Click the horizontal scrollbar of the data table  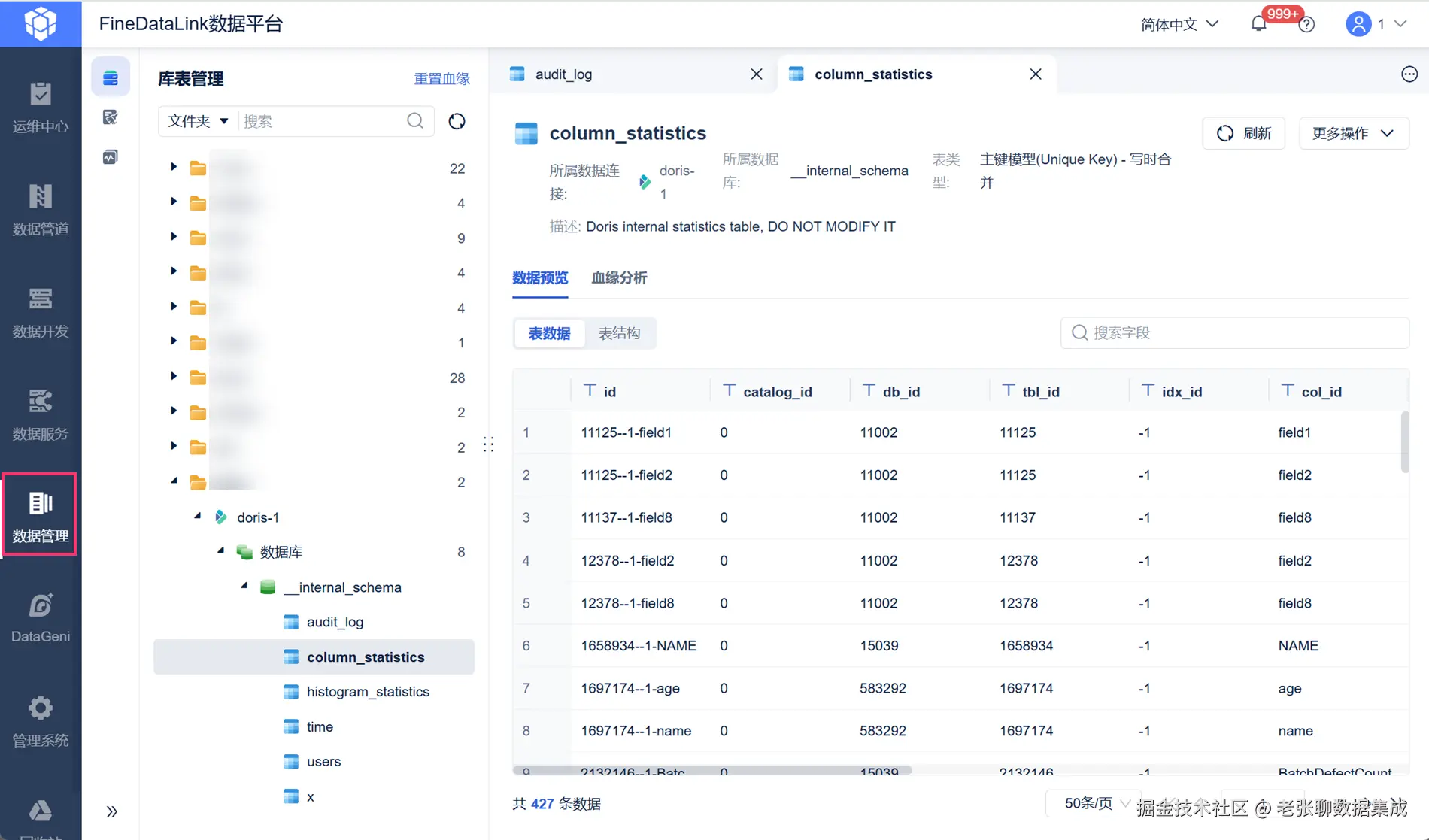(x=712, y=770)
